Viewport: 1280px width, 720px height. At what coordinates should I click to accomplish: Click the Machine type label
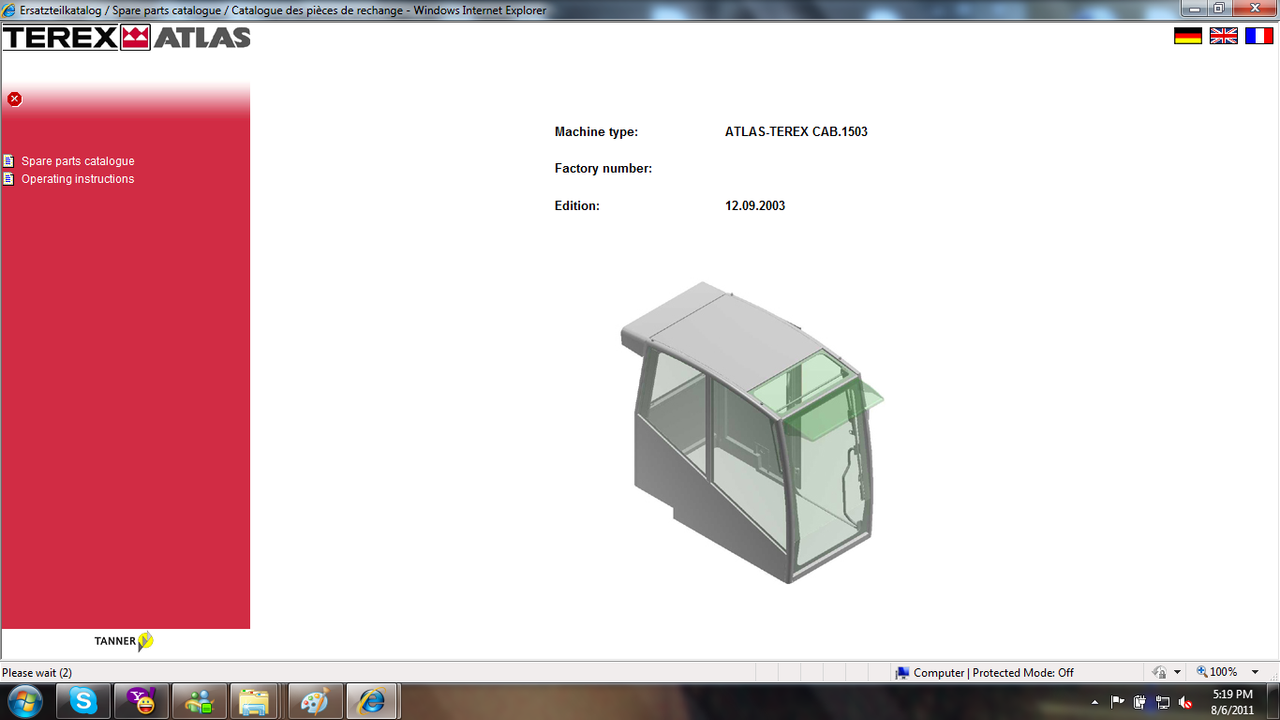point(596,132)
